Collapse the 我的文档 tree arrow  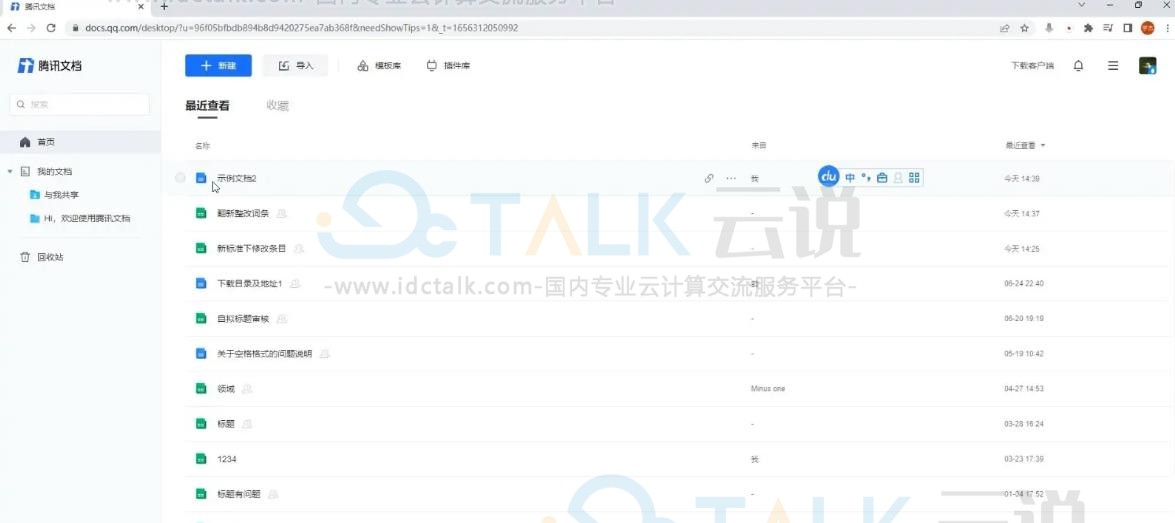point(10,172)
